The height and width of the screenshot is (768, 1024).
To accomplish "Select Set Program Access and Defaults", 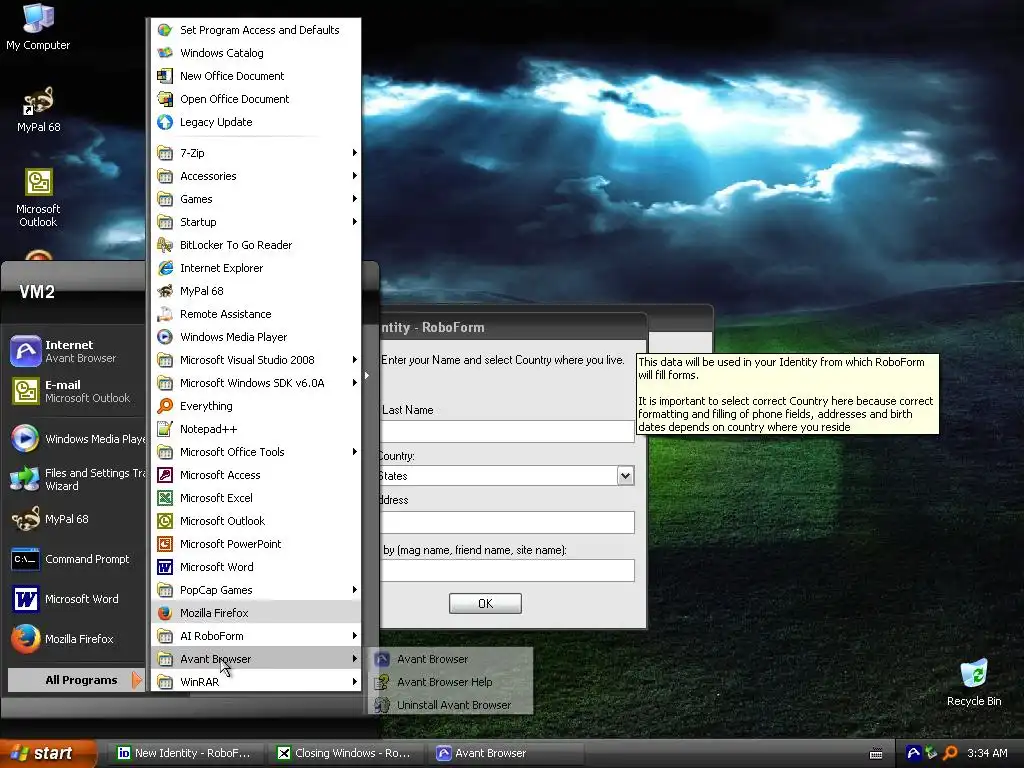I will click(256, 30).
